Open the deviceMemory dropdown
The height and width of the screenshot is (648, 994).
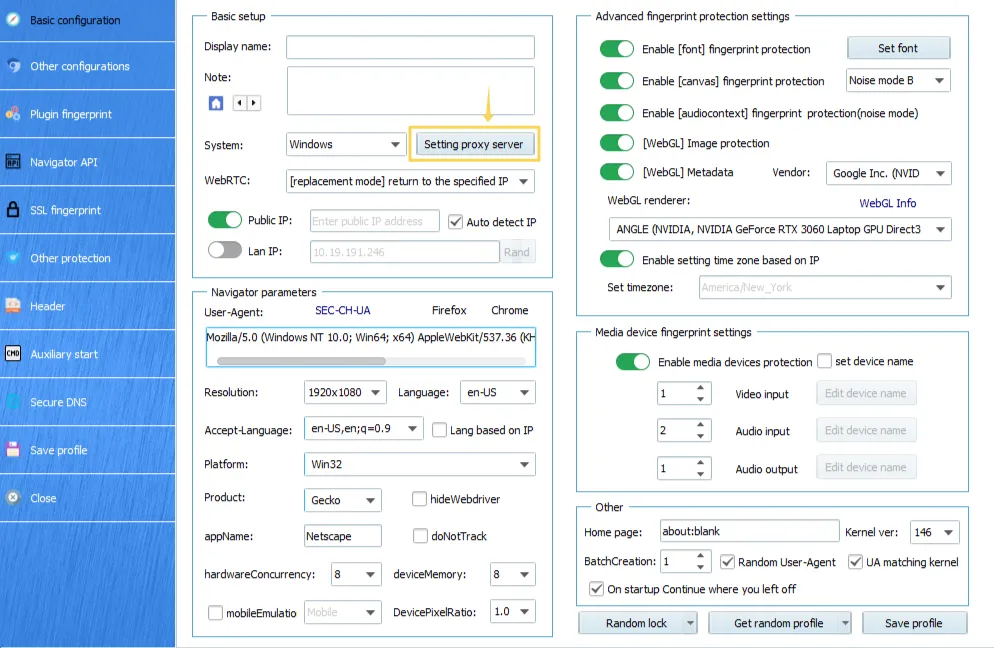coord(512,574)
